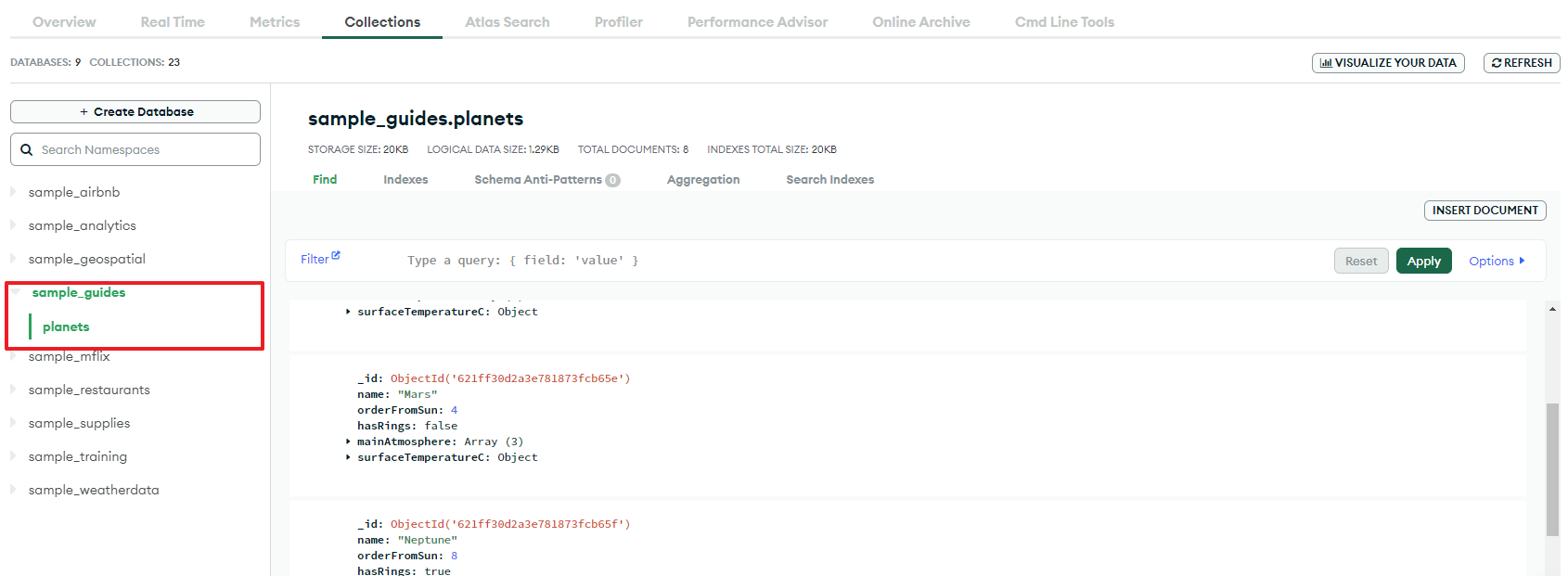Open the Aggregation sub-tab
This screenshot has height=576, width=1568.
coord(703,179)
